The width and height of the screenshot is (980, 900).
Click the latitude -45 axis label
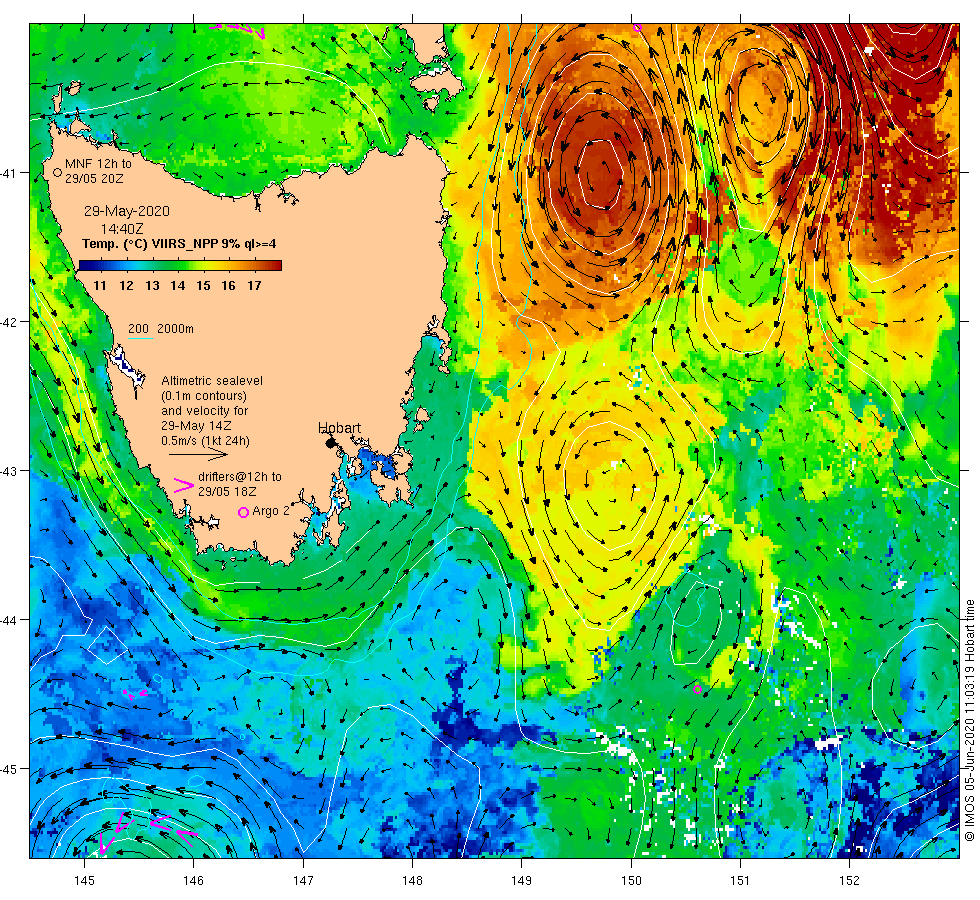pyautogui.click(x=8, y=769)
